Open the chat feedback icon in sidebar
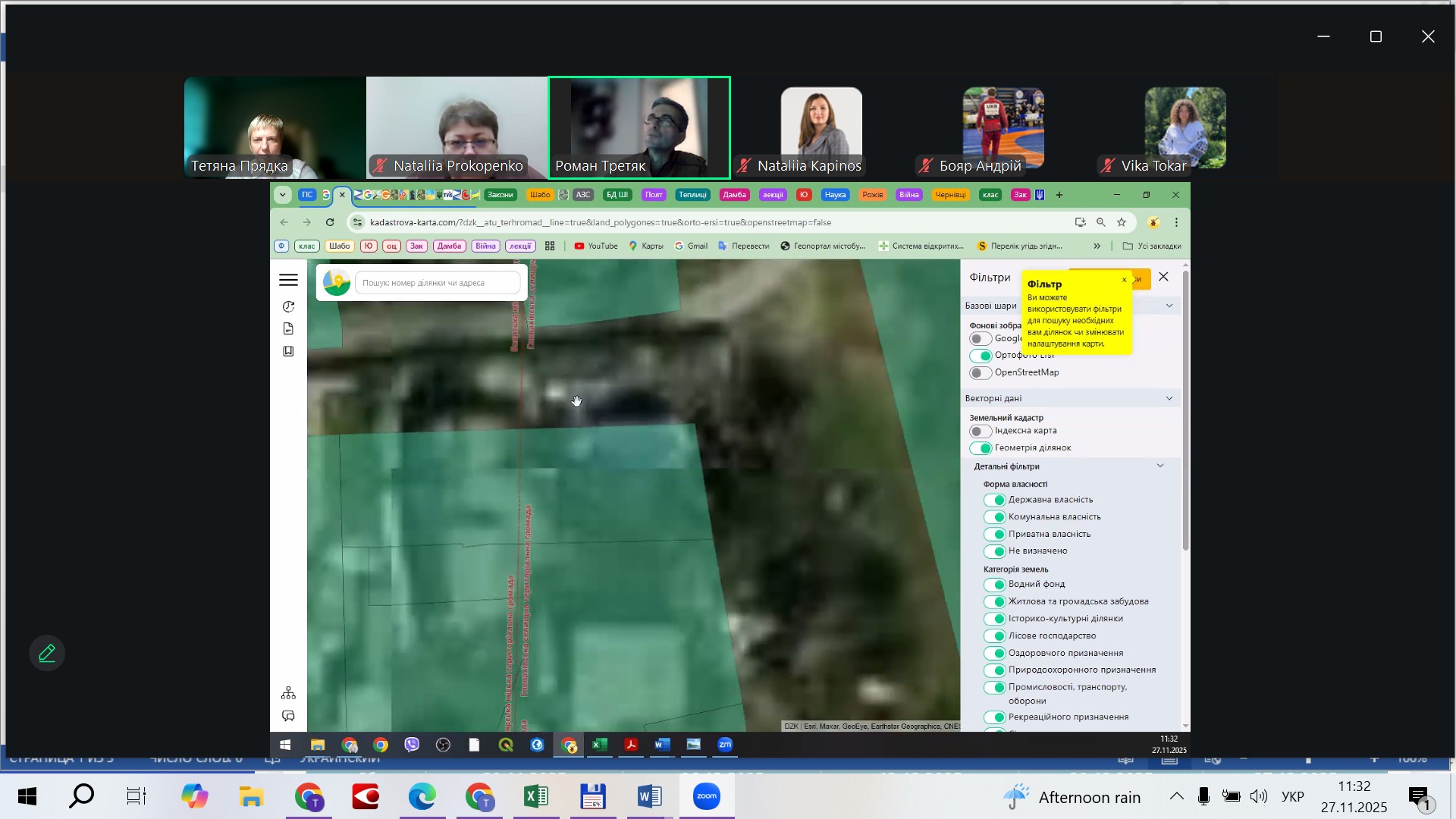This screenshot has width=1456, height=819. [288, 716]
